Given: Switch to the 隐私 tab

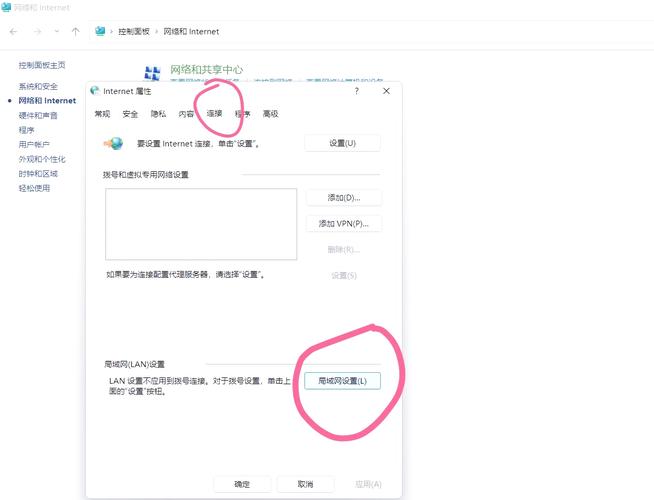Looking at the screenshot, I should tap(158, 114).
